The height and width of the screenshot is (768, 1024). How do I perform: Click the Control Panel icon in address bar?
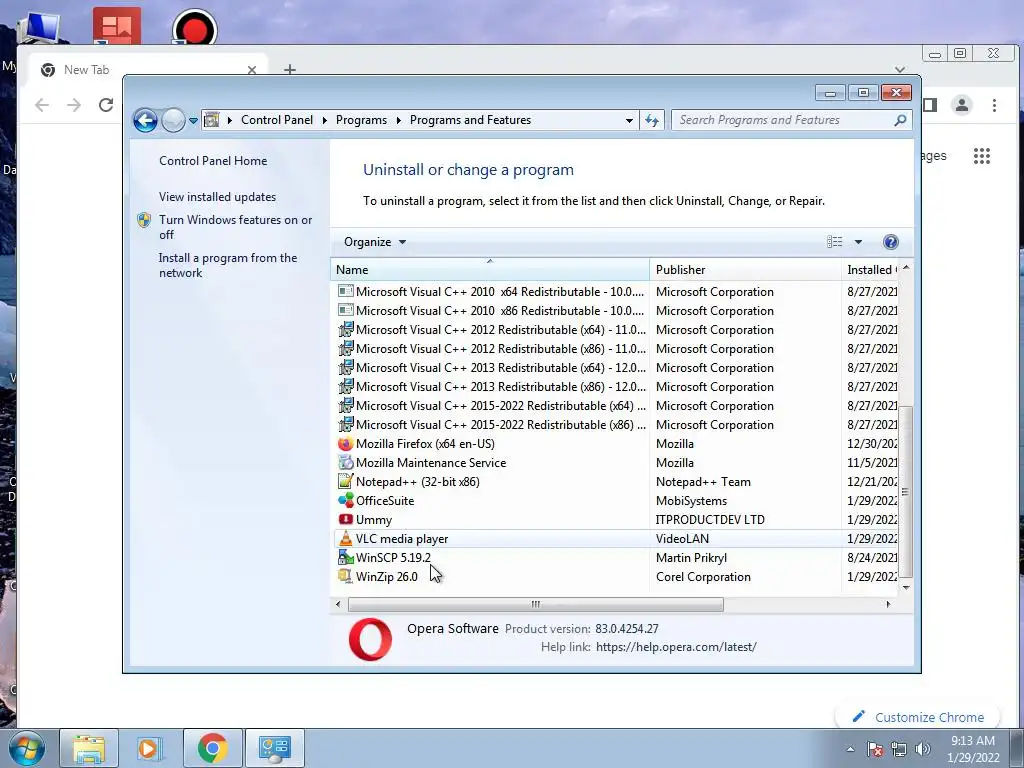212,120
